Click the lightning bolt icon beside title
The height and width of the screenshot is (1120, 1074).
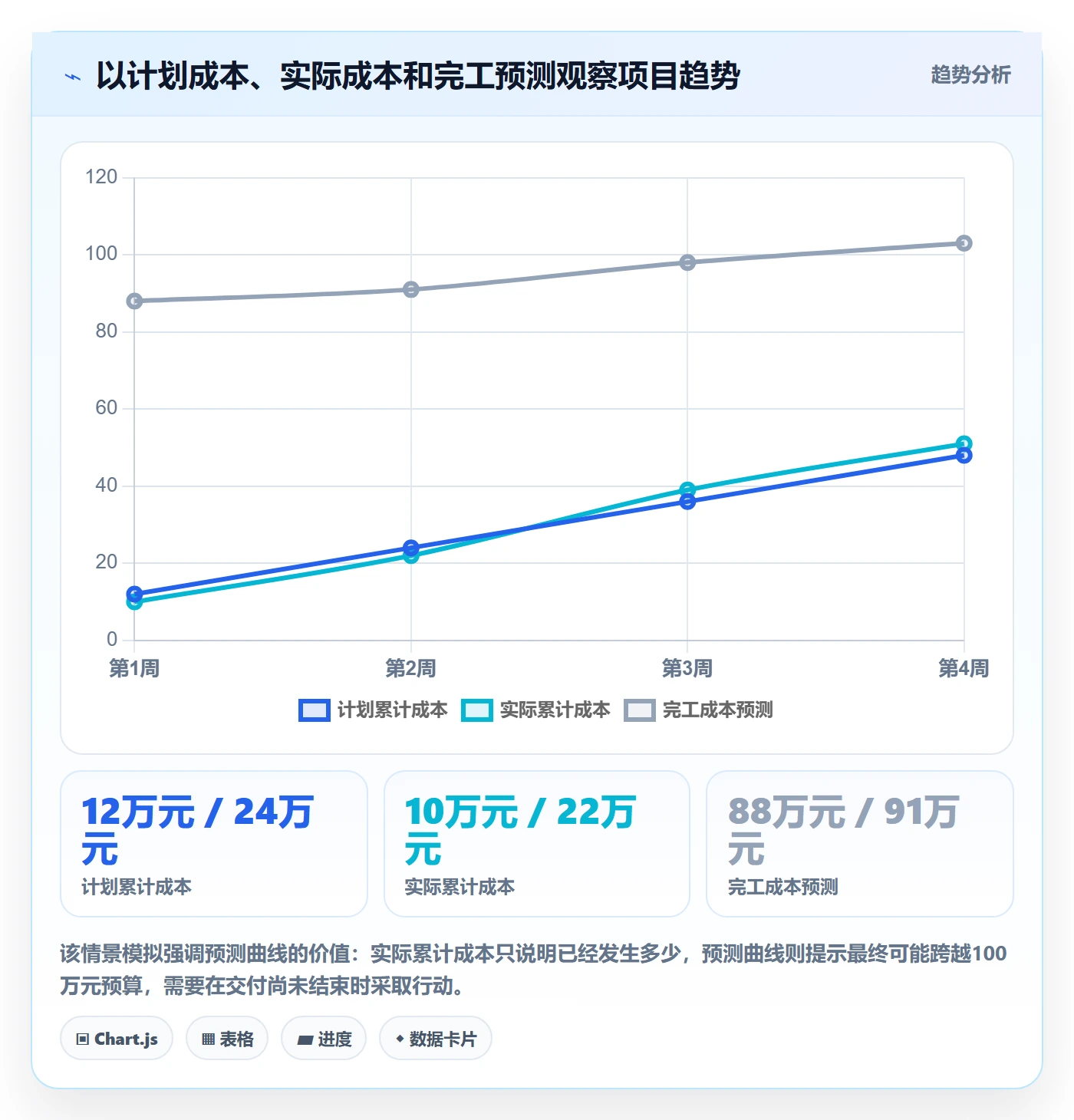pyautogui.click(x=73, y=77)
